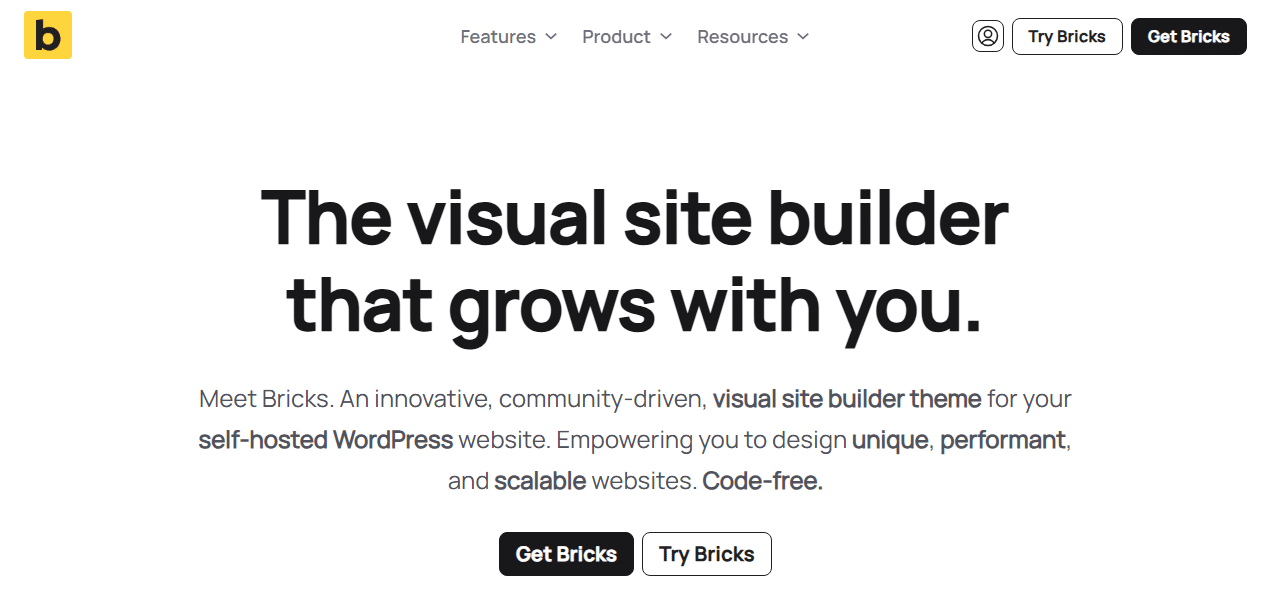Screen dimensions: 1287x589
Task: Click the bold "Code-free." text
Action: [762, 481]
